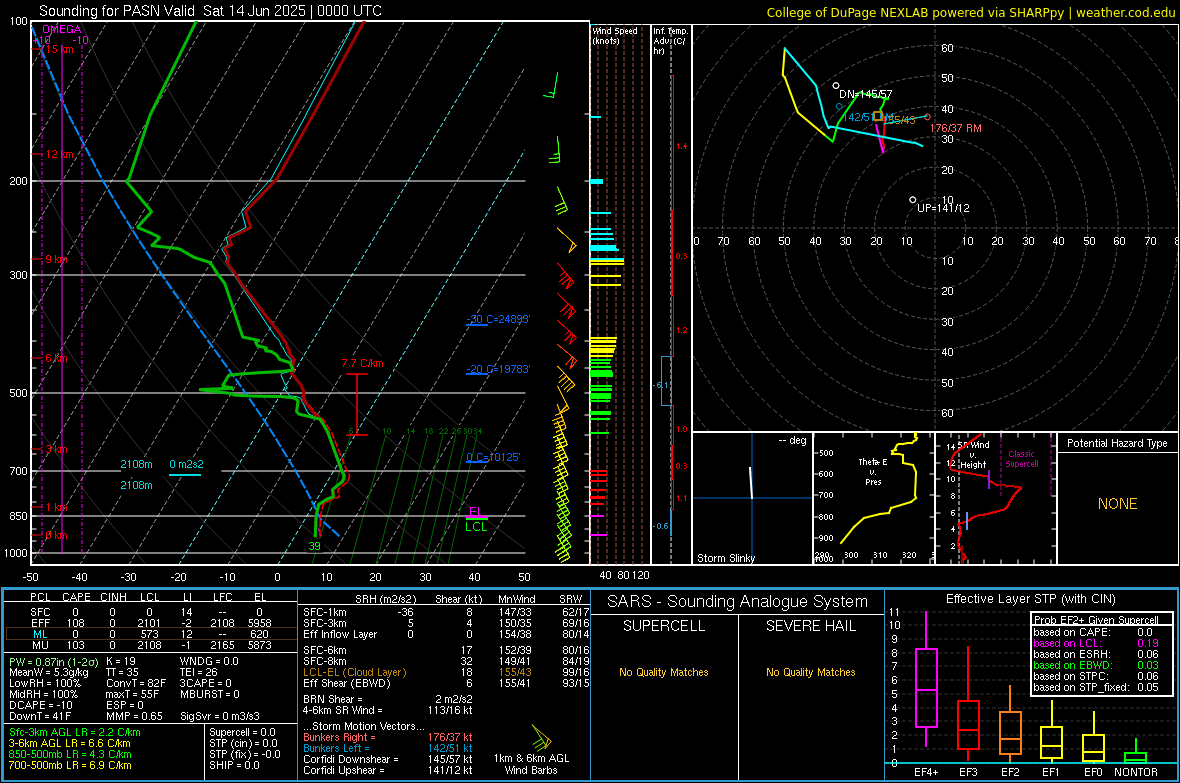Select the highlighted ML parcel row
The height and width of the screenshot is (783, 1180).
[x=151, y=634]
